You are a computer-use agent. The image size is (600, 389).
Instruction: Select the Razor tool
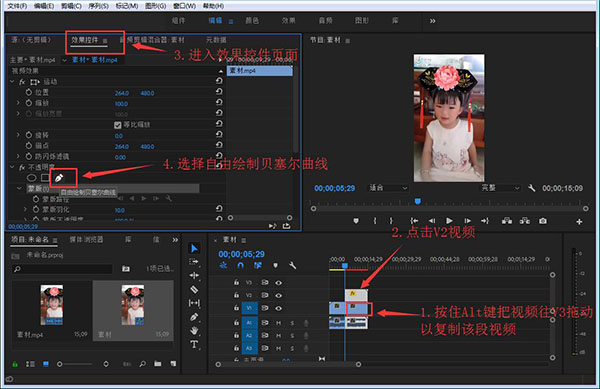coord(194,289)
